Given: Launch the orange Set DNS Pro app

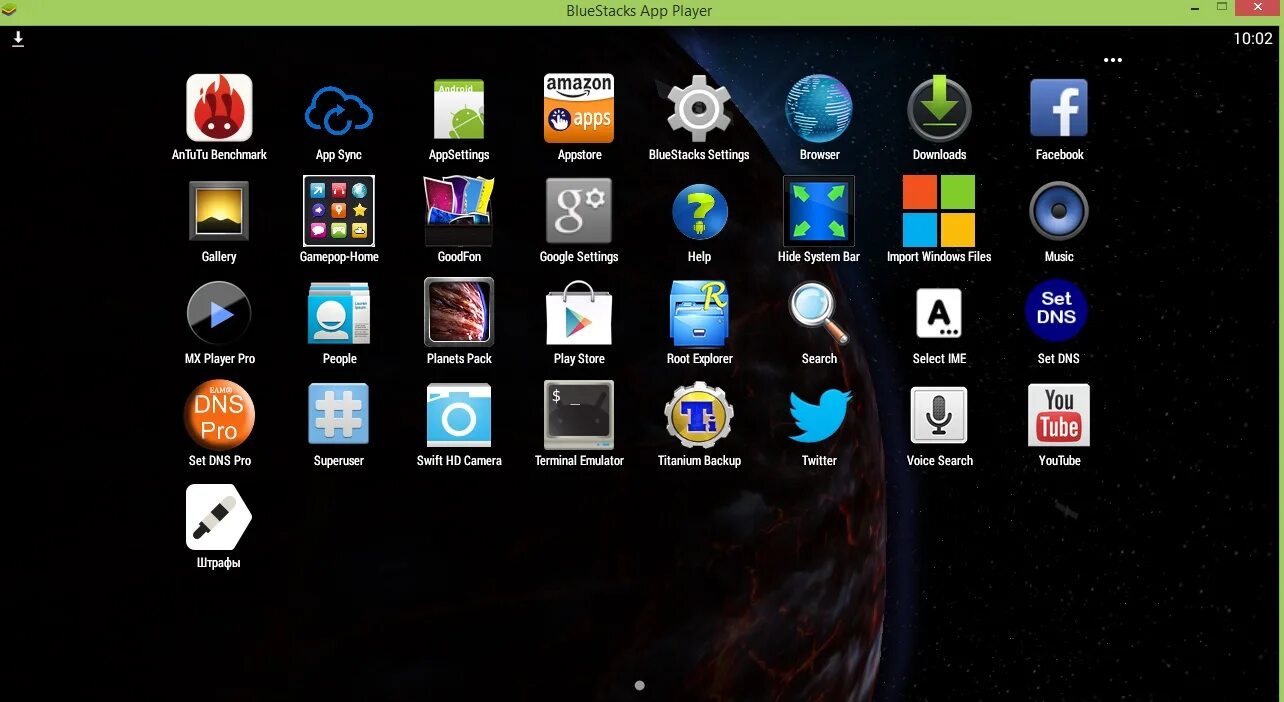Looking at the screenshot, I should [x=219, y=414].
